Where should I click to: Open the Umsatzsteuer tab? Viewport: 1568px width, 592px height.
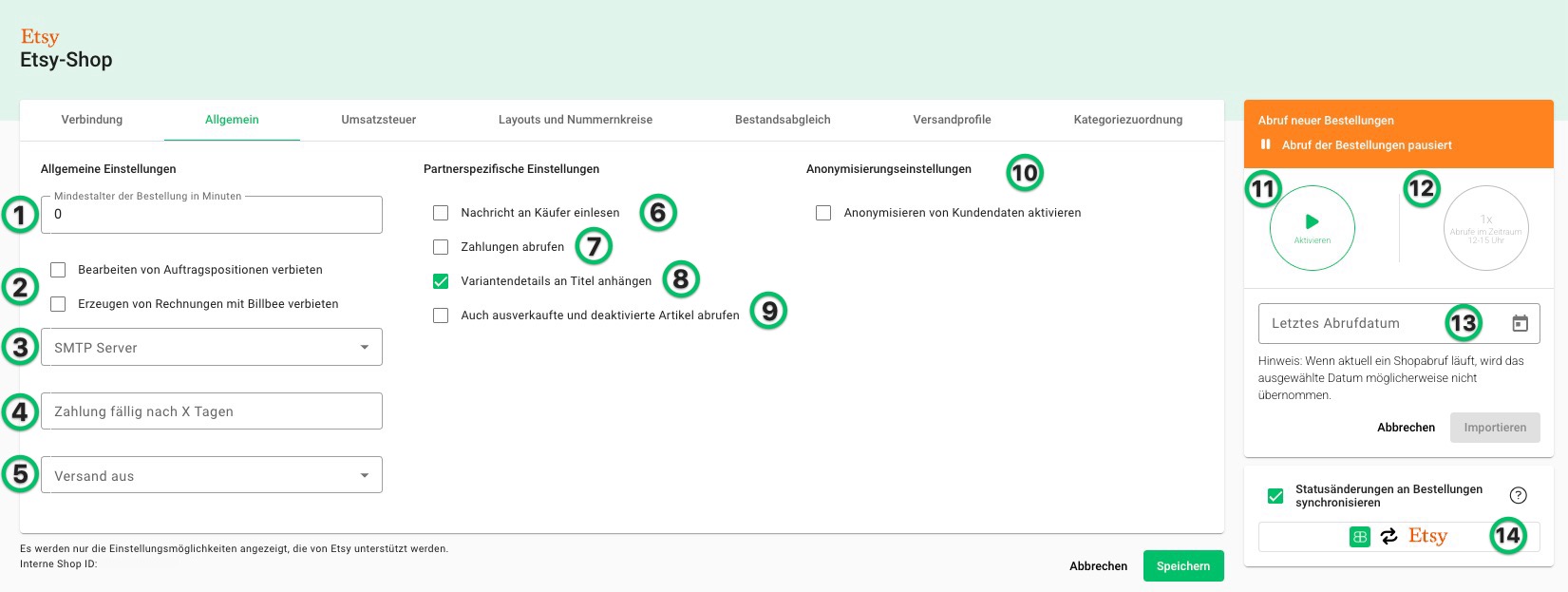coord(379,120)
